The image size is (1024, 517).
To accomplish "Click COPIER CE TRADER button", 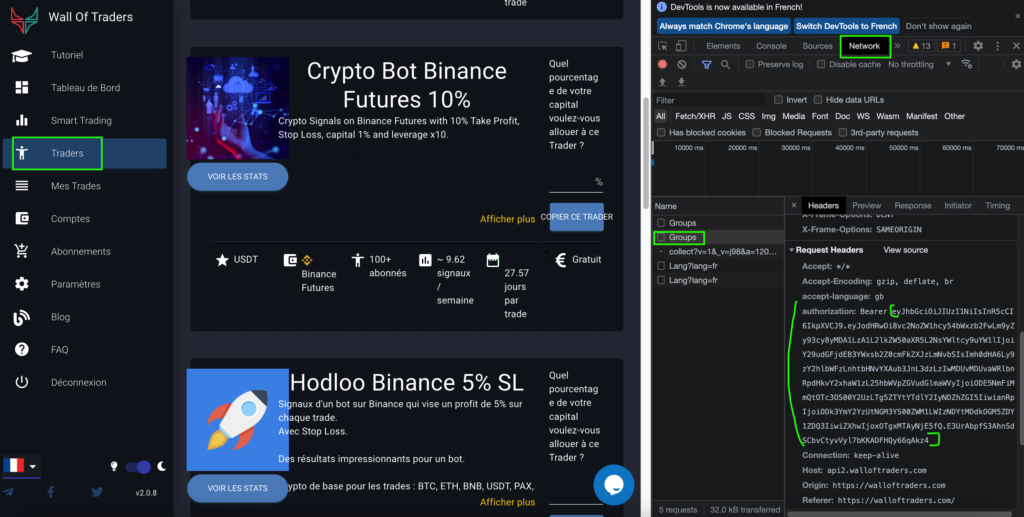I will point(577,217).
